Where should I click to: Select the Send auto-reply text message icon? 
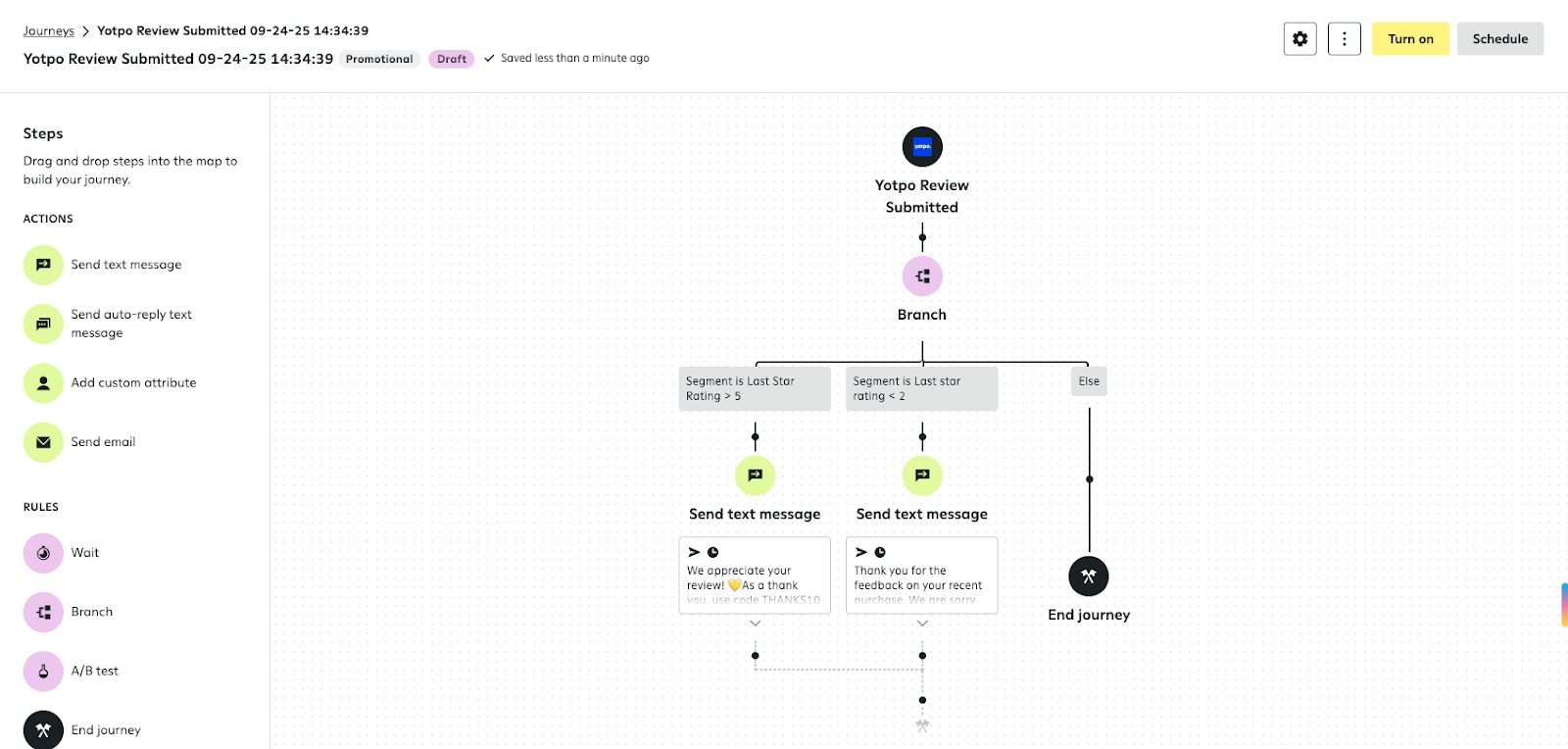click(x=43, y=324)
